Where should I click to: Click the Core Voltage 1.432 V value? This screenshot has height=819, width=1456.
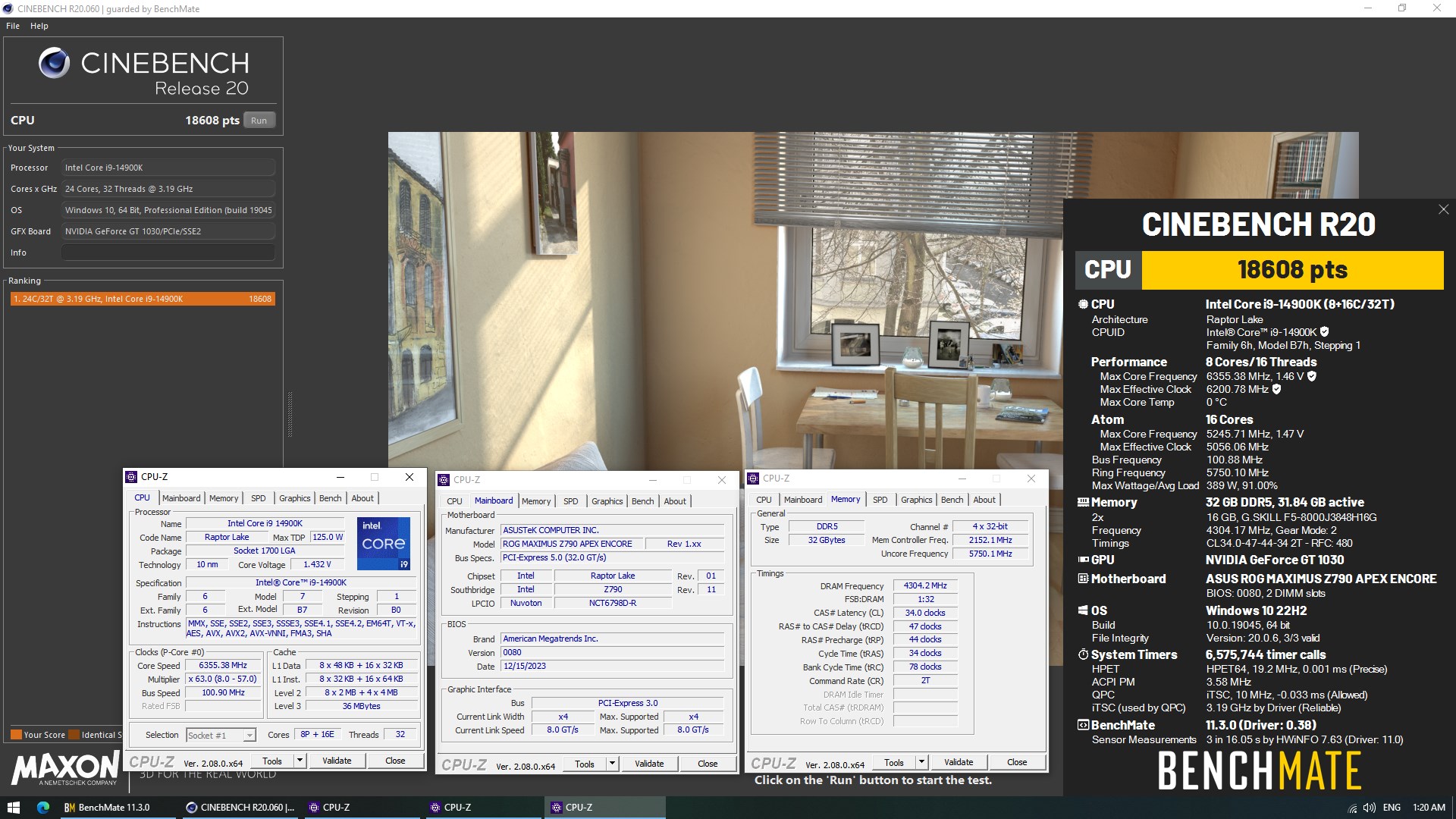pos(317,564)
